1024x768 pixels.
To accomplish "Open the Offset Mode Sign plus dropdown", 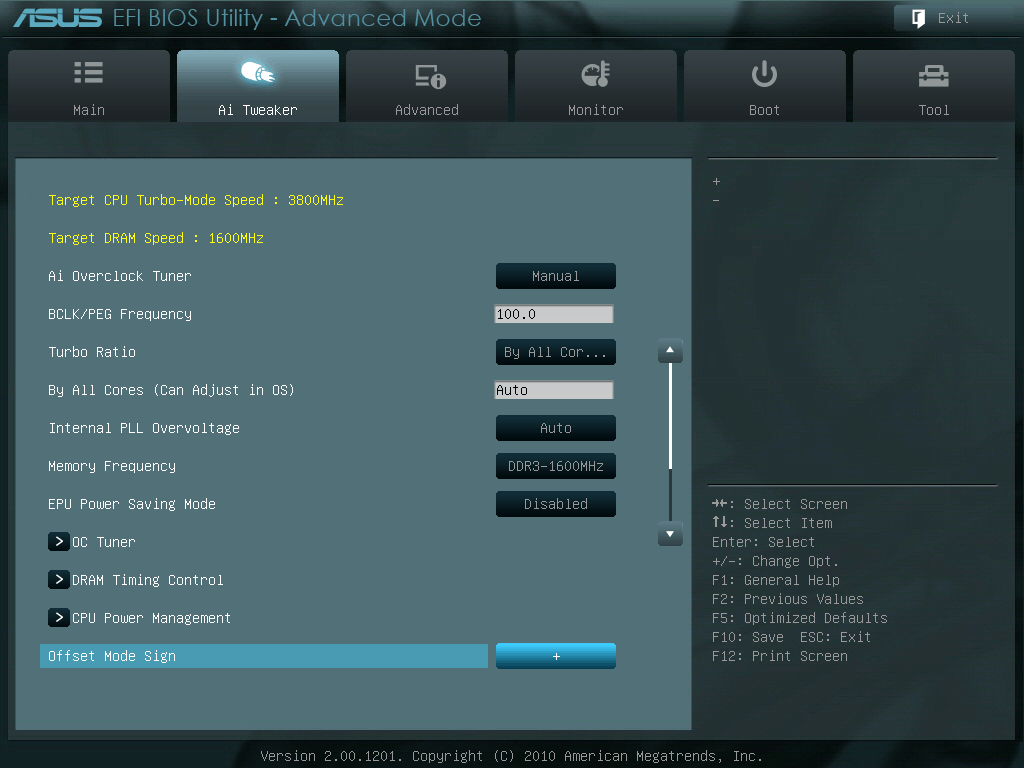I will [x=556, y=656].
